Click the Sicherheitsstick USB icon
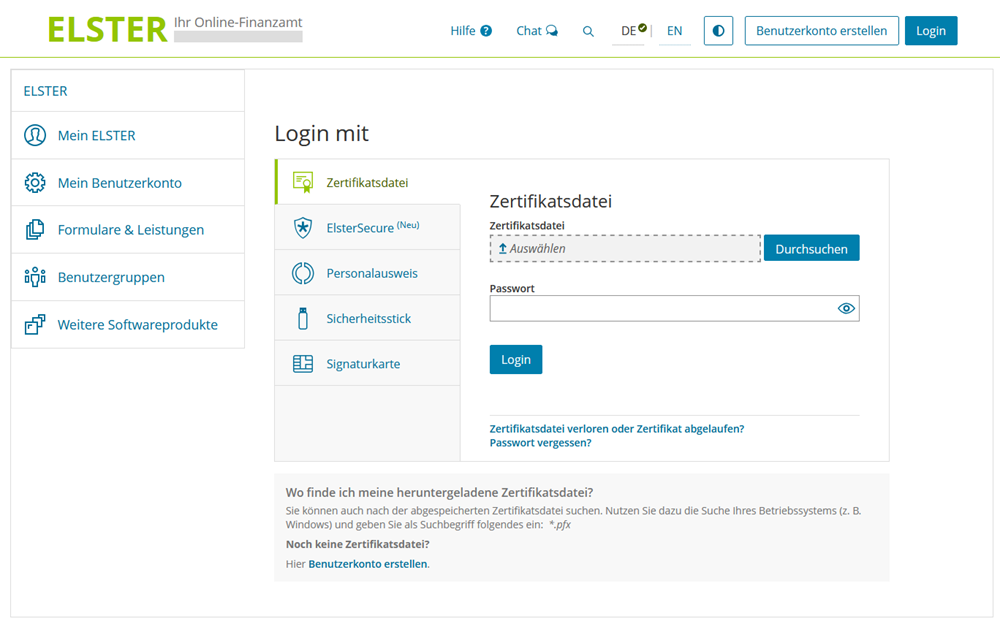This screenshot has width=1000, height=624. click(302, 319)
